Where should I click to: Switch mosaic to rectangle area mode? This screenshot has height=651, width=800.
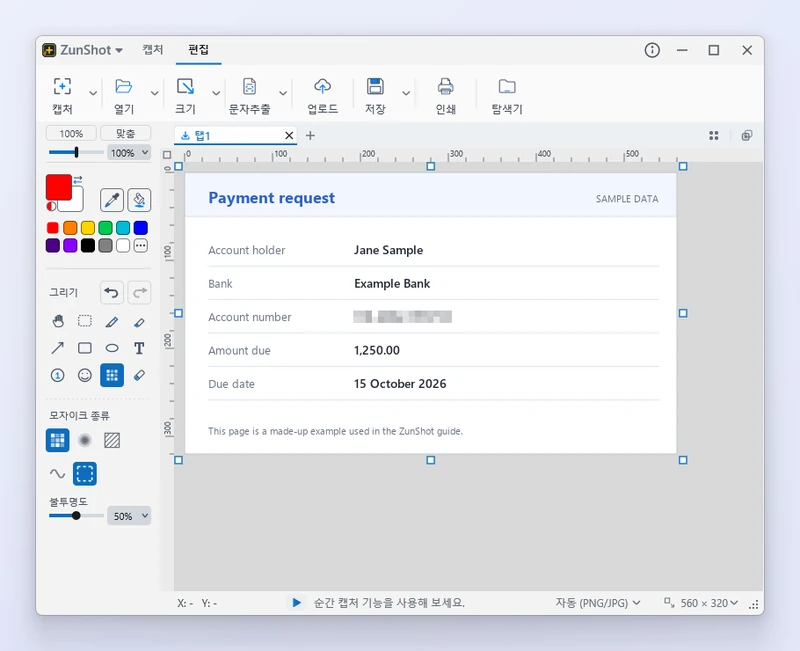tap(85, 473)
